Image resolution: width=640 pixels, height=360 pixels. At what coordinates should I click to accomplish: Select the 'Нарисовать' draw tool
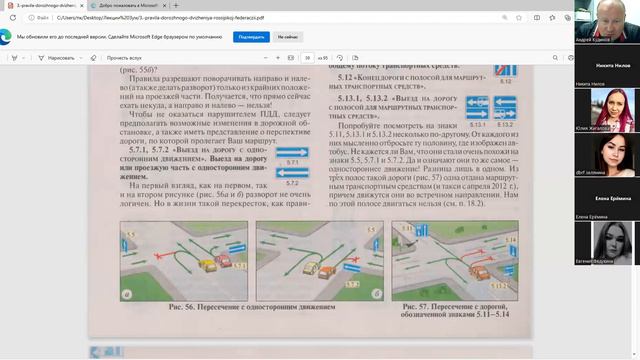click(x=56, y=58)
